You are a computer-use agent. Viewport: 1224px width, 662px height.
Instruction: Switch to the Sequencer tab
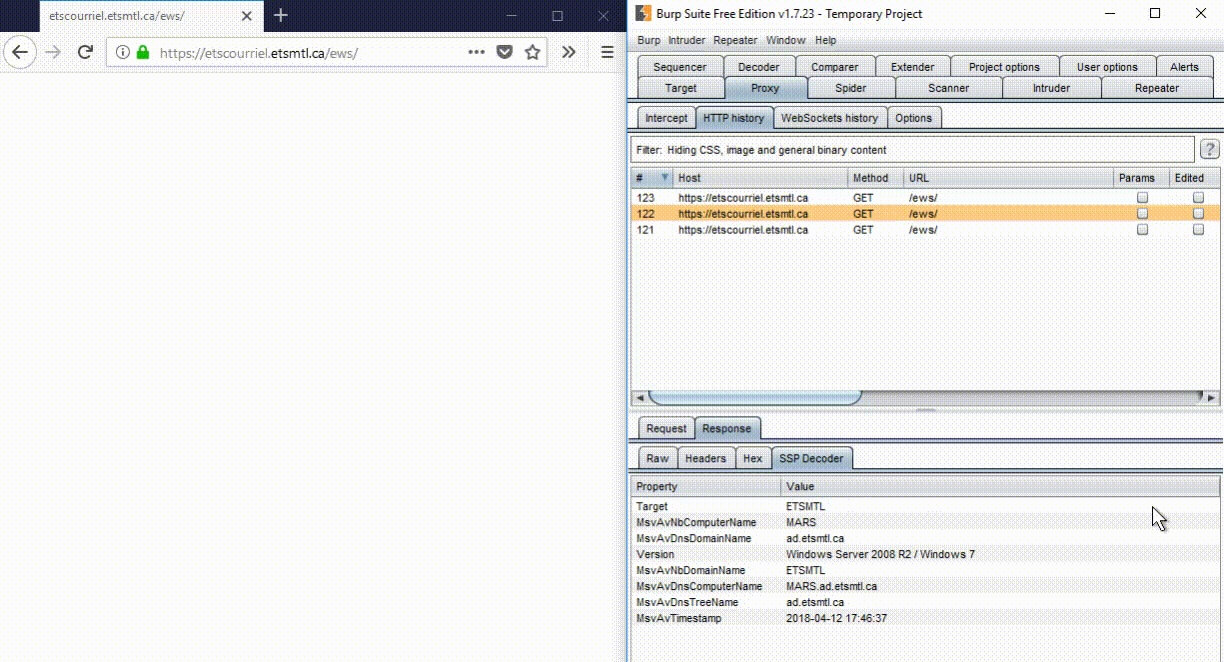tap(679, 67)
